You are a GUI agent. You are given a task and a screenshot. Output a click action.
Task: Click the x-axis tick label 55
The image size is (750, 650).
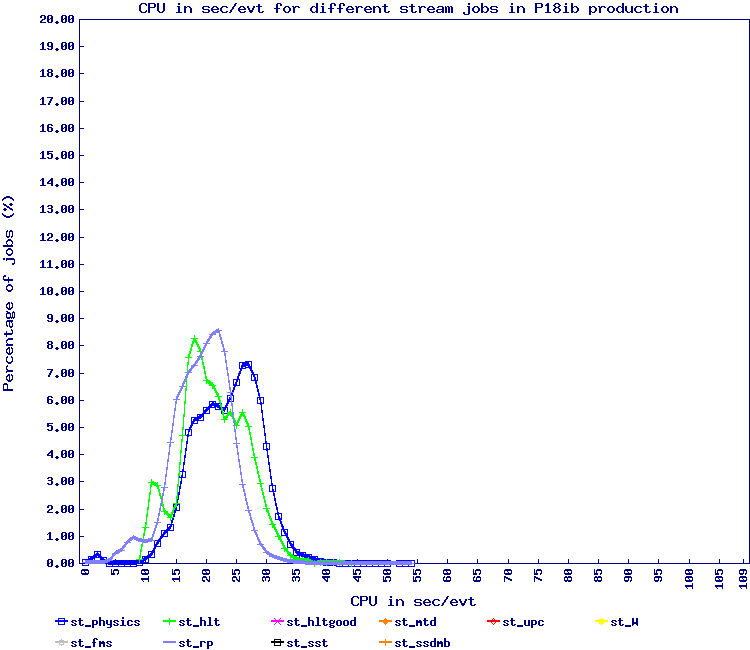(x=417, y=575)
